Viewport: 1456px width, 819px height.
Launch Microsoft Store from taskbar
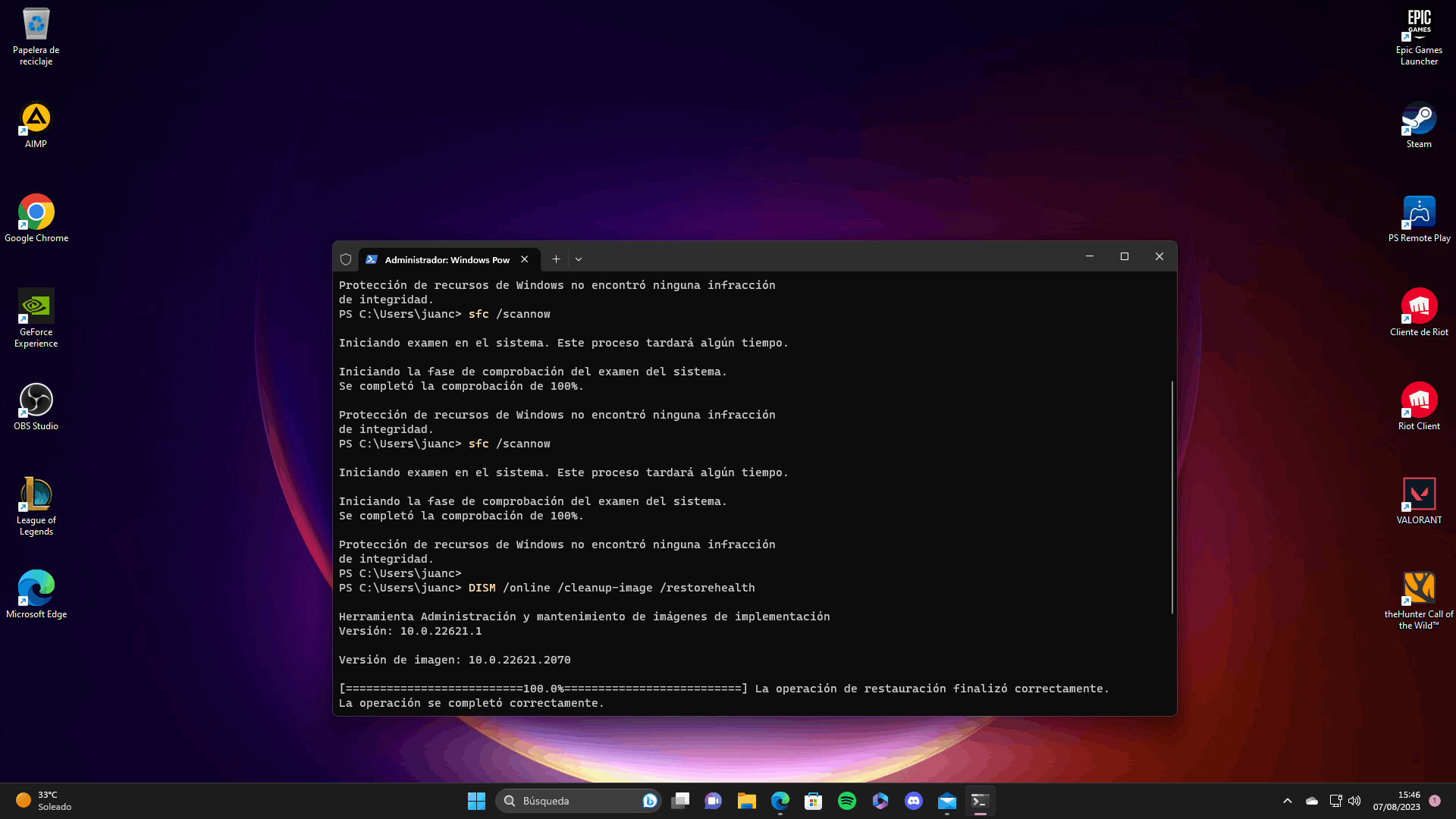814,801
